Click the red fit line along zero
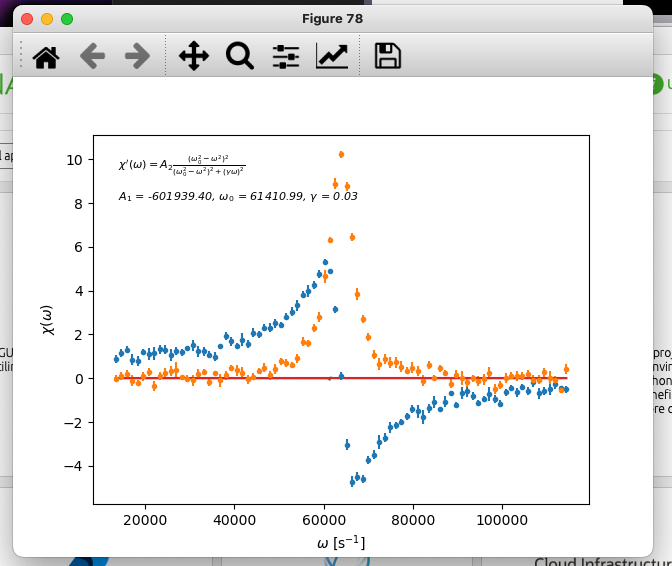Screen dimensions: 672x566 (342, 378)
